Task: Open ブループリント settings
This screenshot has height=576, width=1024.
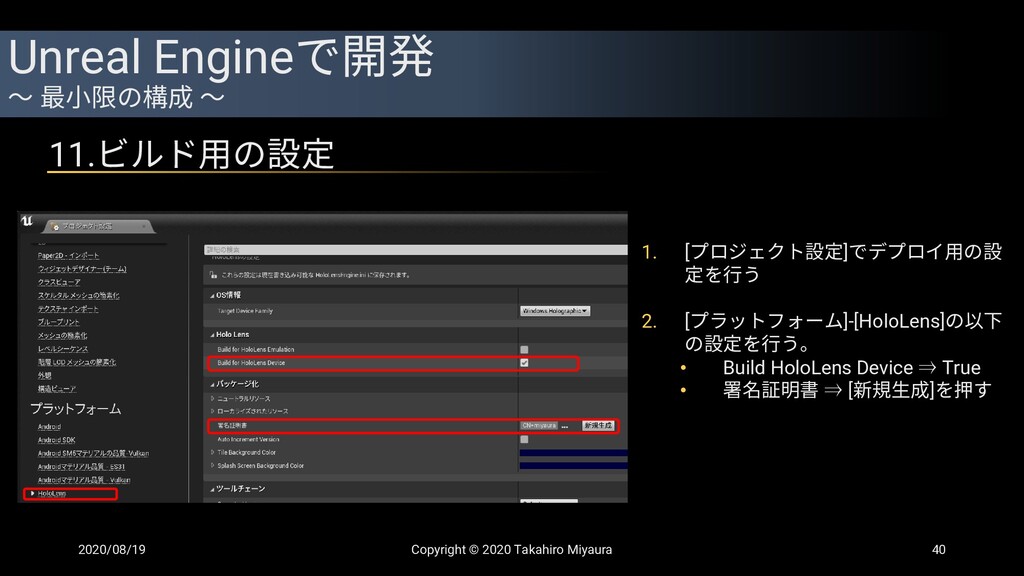Action: click(59, 323)
